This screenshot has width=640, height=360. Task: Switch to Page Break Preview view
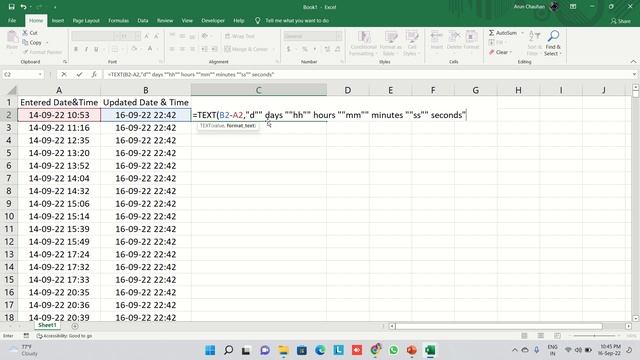click(x=557, y=336)
